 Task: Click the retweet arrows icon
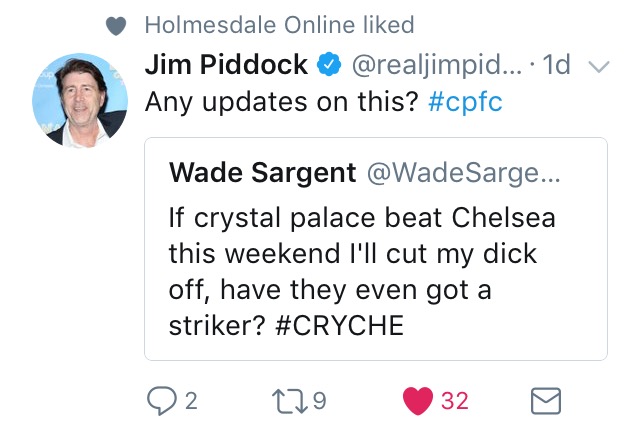tap(287, 401)
